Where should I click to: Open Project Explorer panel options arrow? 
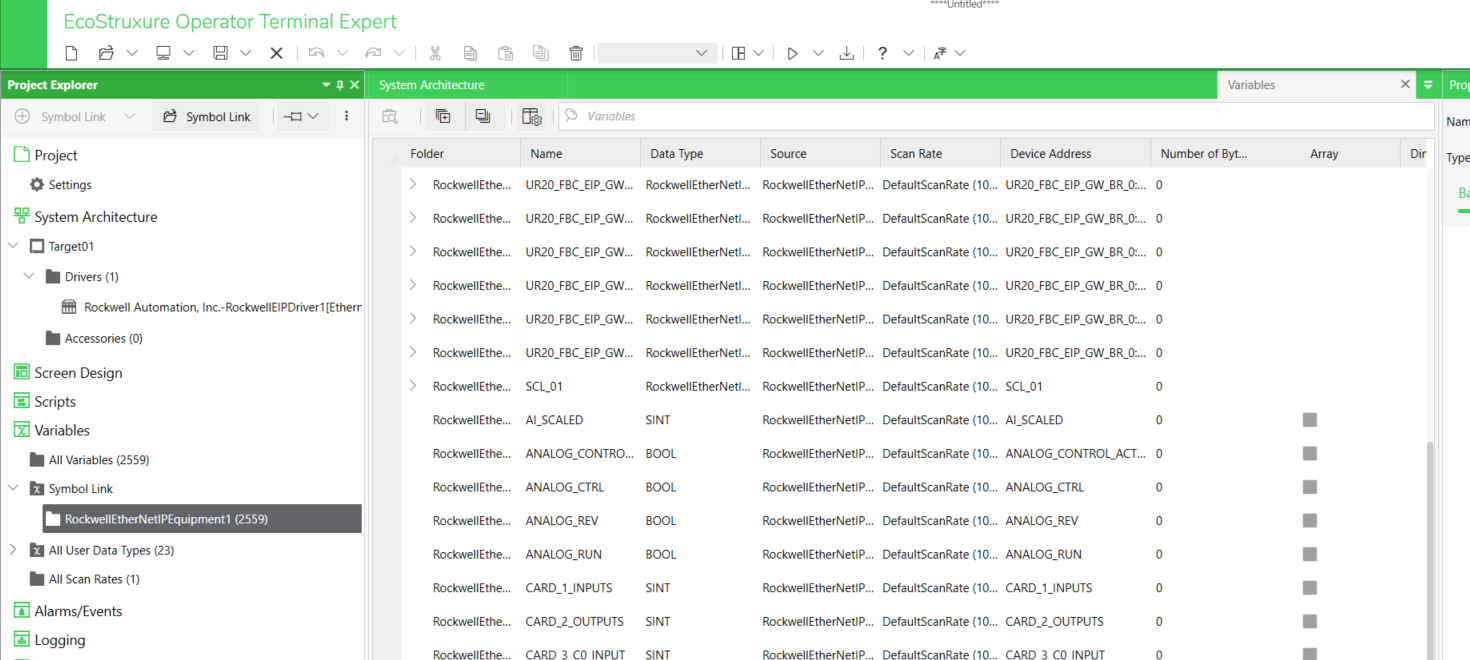(326, 85)
